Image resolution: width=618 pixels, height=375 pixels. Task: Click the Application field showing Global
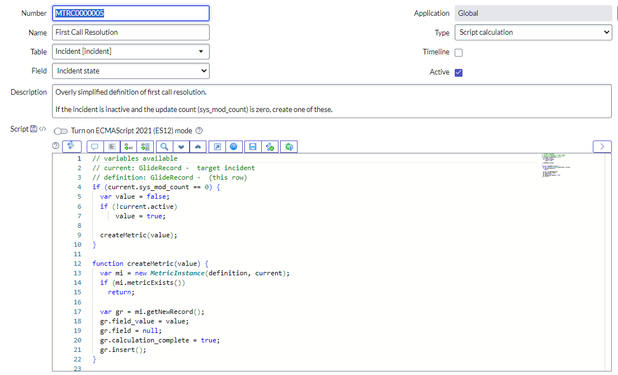click(x=533, y=13)
